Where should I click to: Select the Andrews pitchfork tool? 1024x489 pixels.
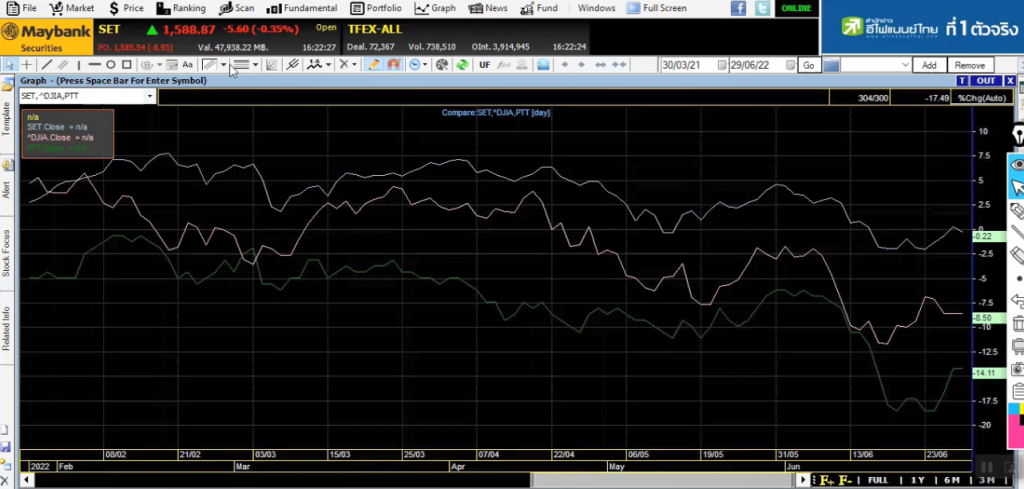pyautogui.click(x=293, y=65)
